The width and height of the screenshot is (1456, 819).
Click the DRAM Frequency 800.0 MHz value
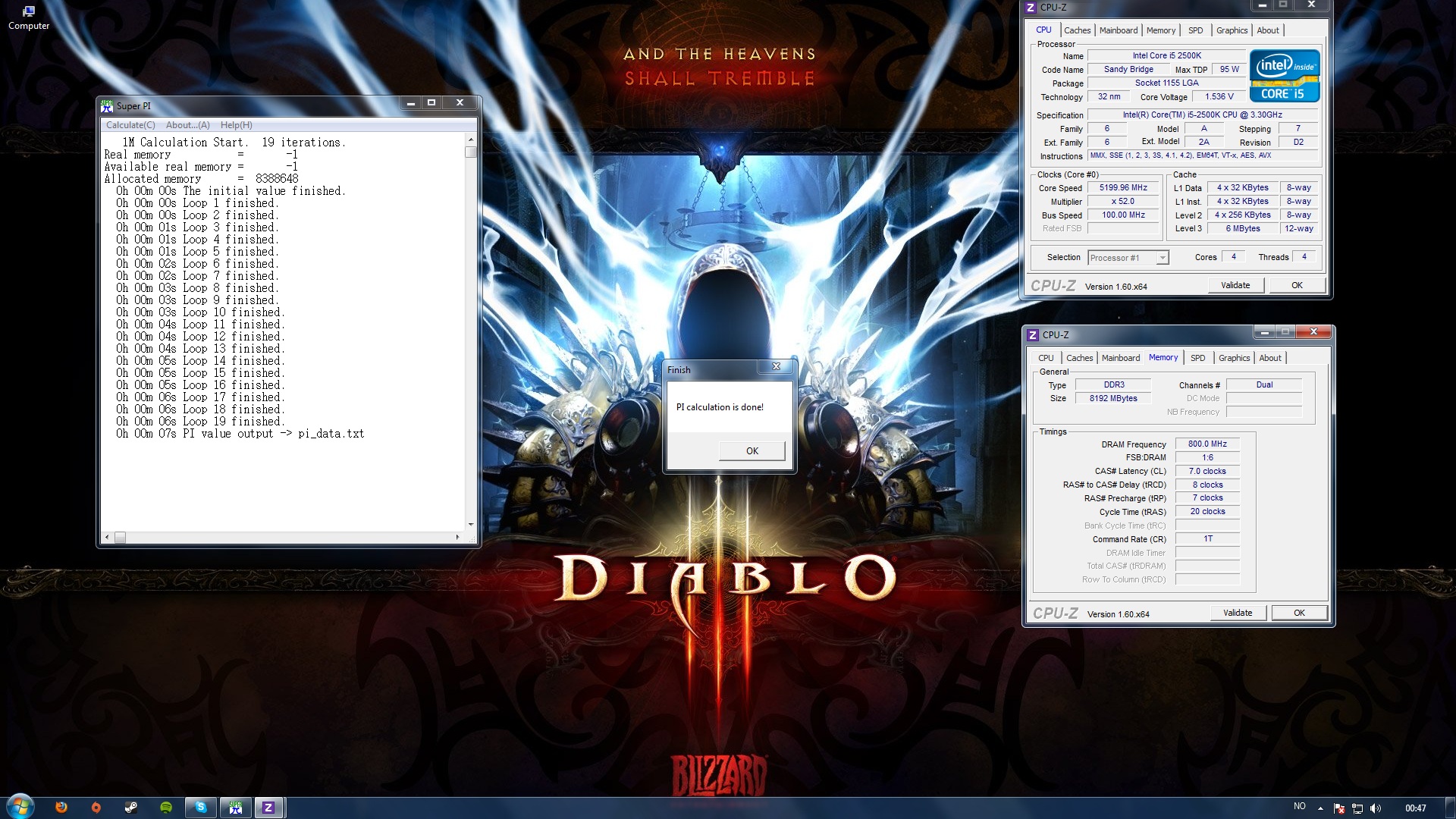point(1207,444)
